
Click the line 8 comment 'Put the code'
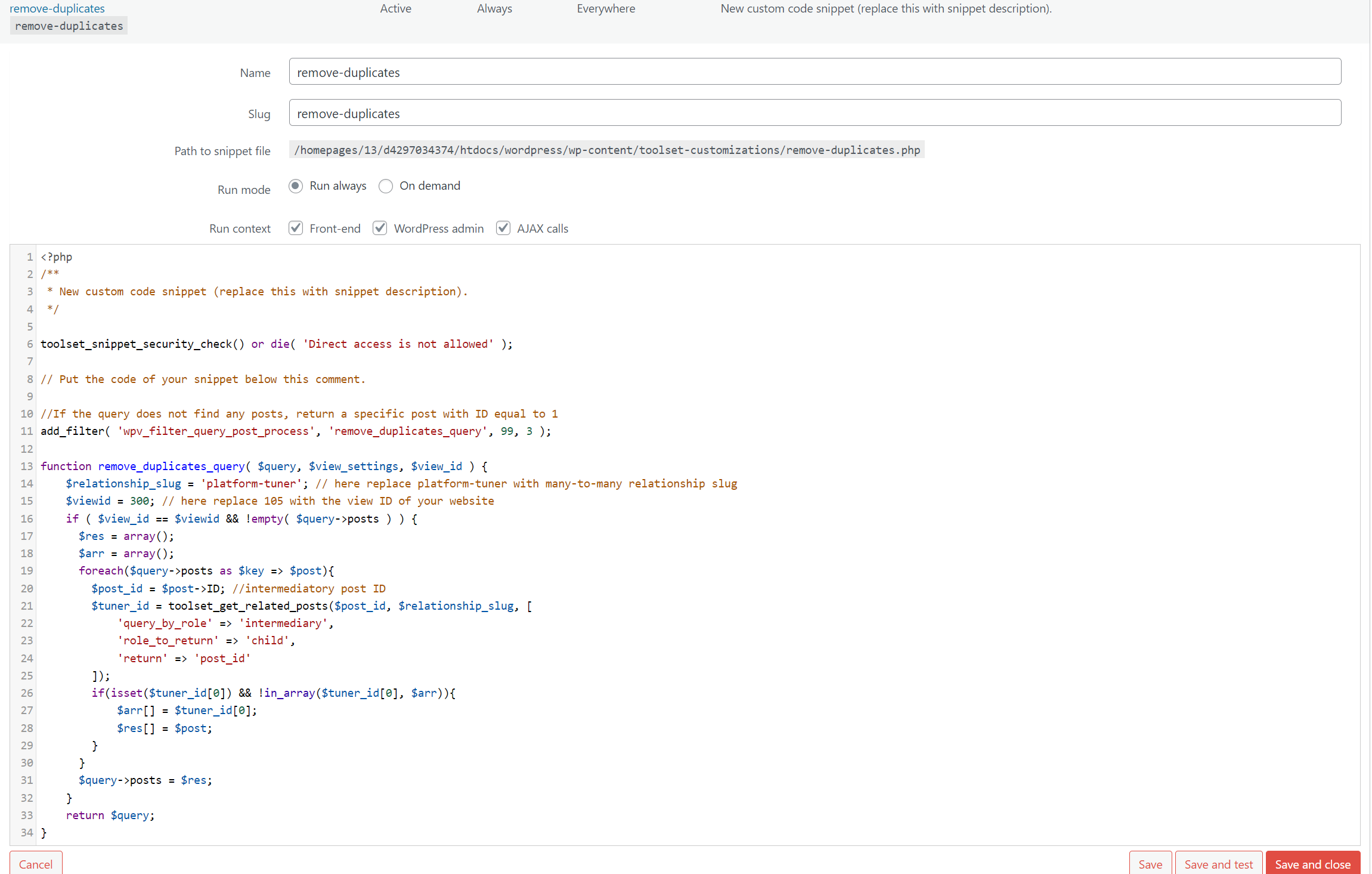pyautogui.click(x=203, y=379)
